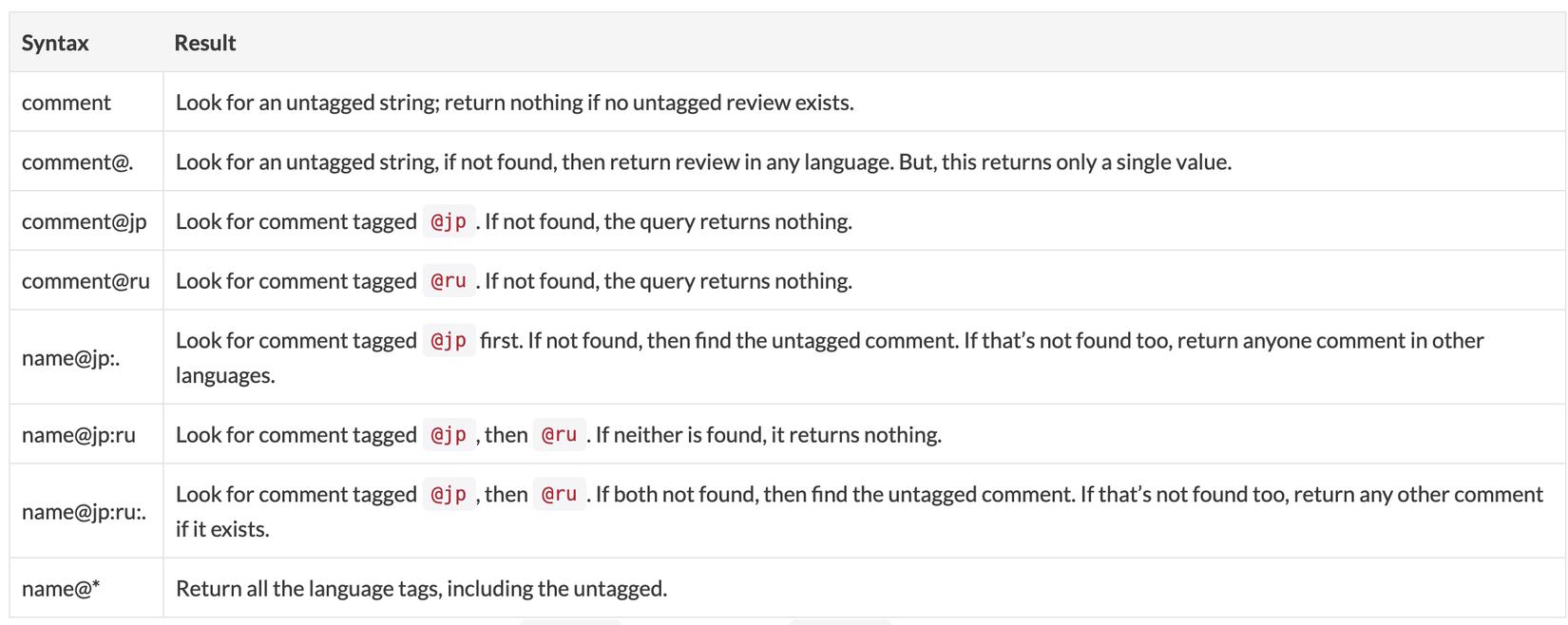Click the @ru code tag in comment@ru row
The height and width of the screenshot is (625, 1568).
click(x=449, y=281)
